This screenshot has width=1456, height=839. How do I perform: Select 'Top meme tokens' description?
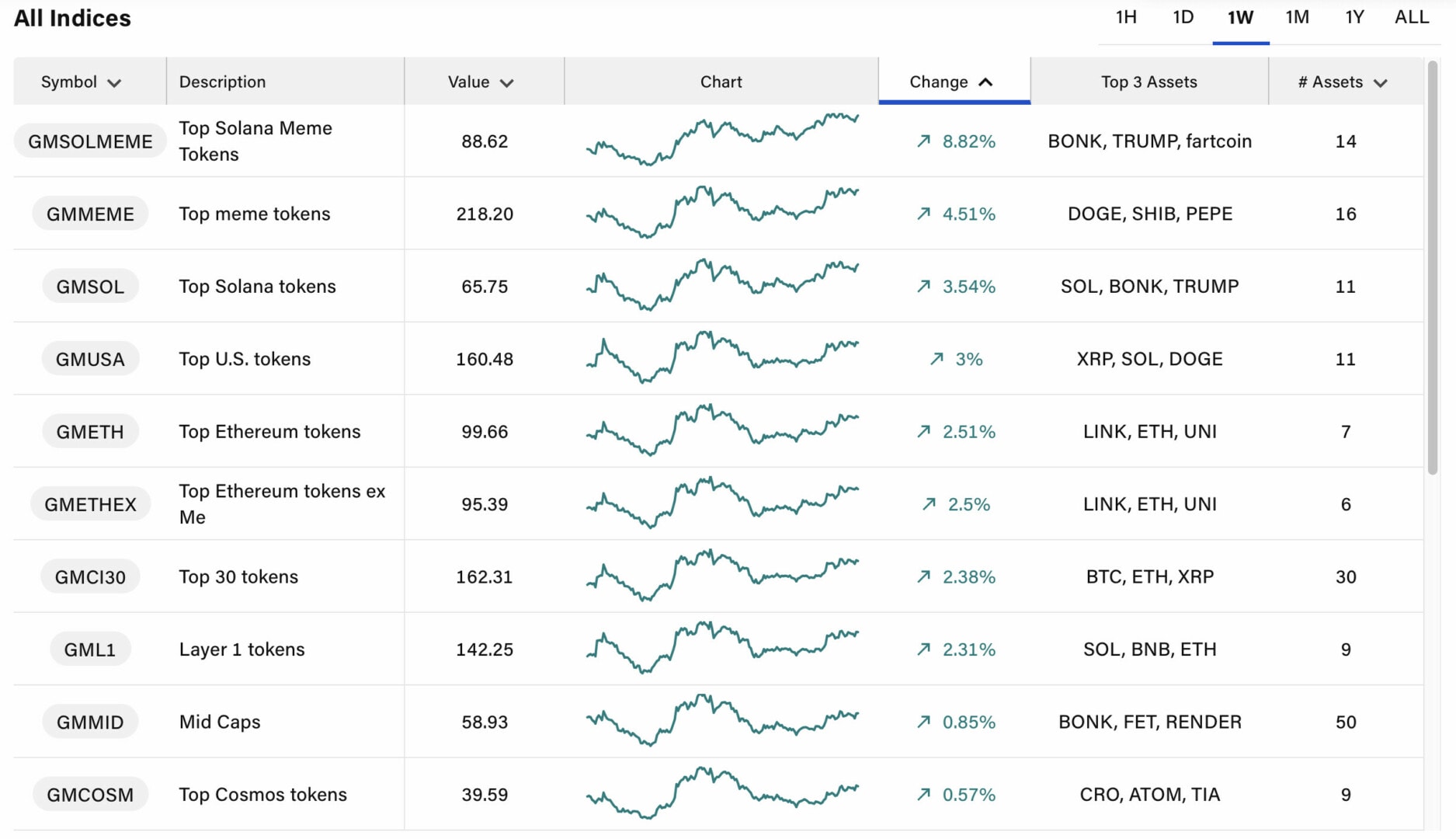(x=255, y=214)
